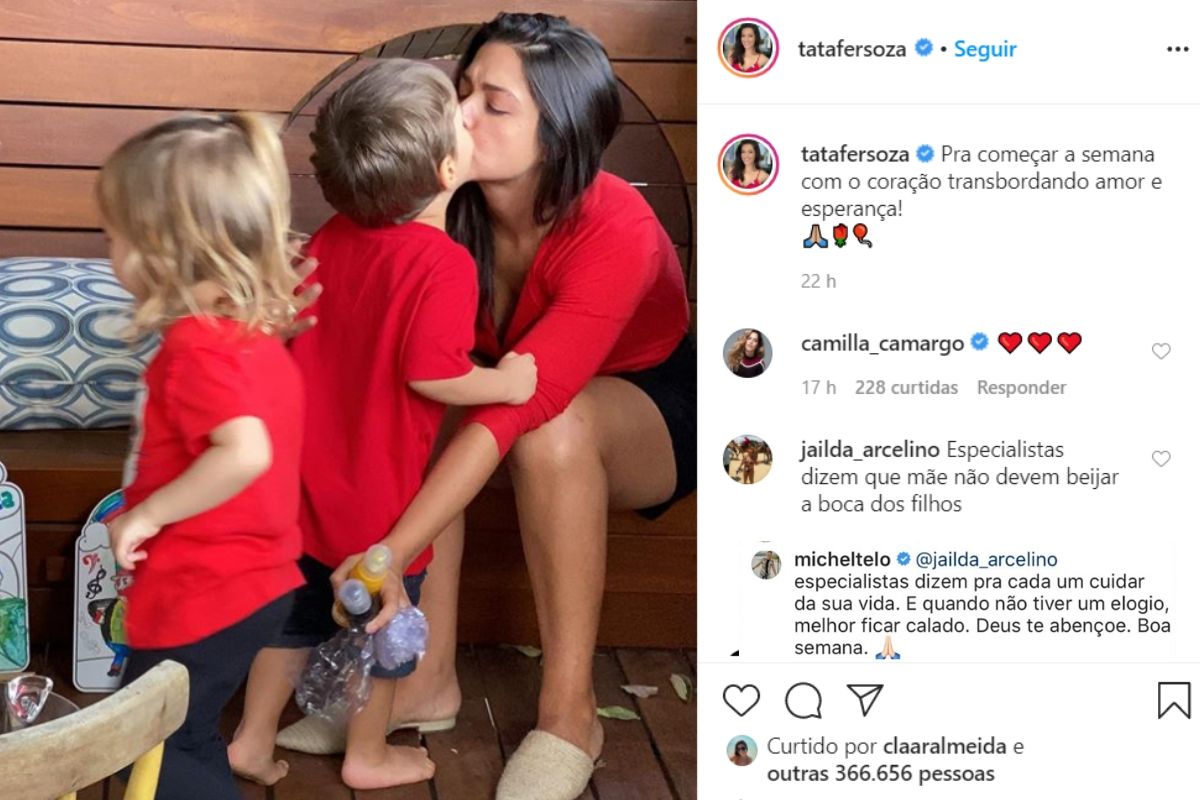Open tatafersoza username in header
Viewport: 1200px width, 800px height.
coord(854,49)
